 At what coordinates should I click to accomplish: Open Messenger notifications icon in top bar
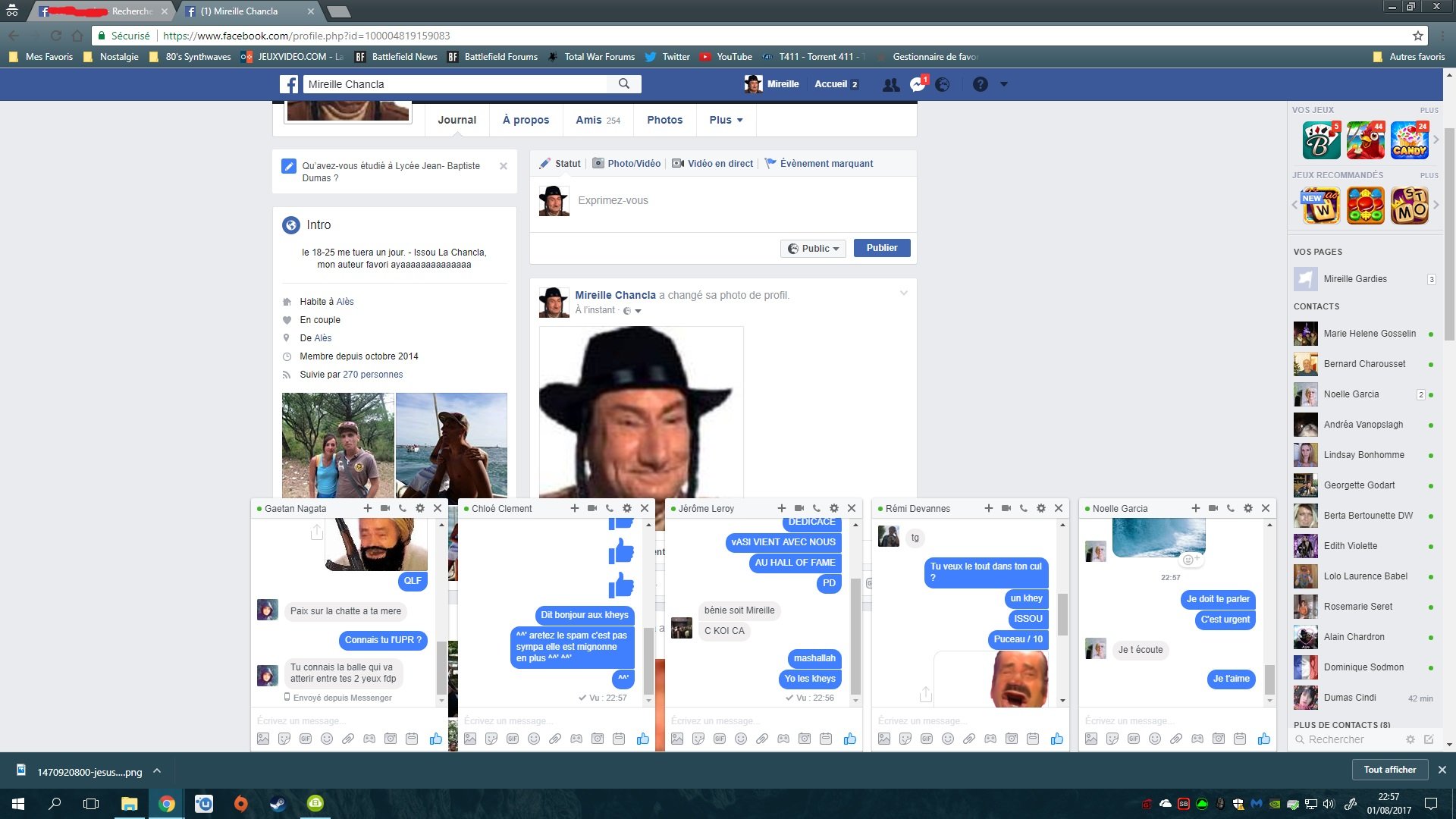point(918,84)
